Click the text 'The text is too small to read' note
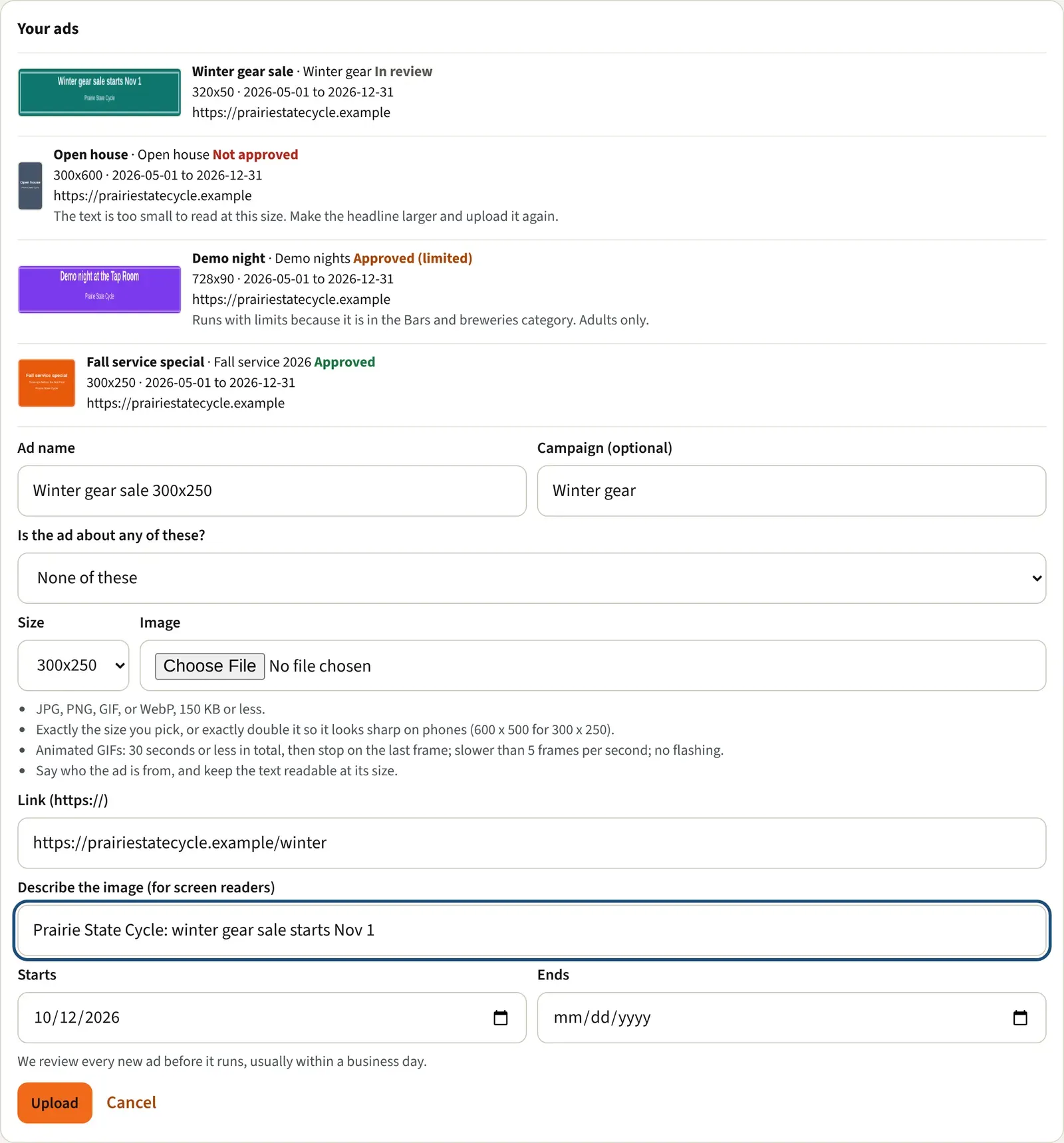 [306, 216]
